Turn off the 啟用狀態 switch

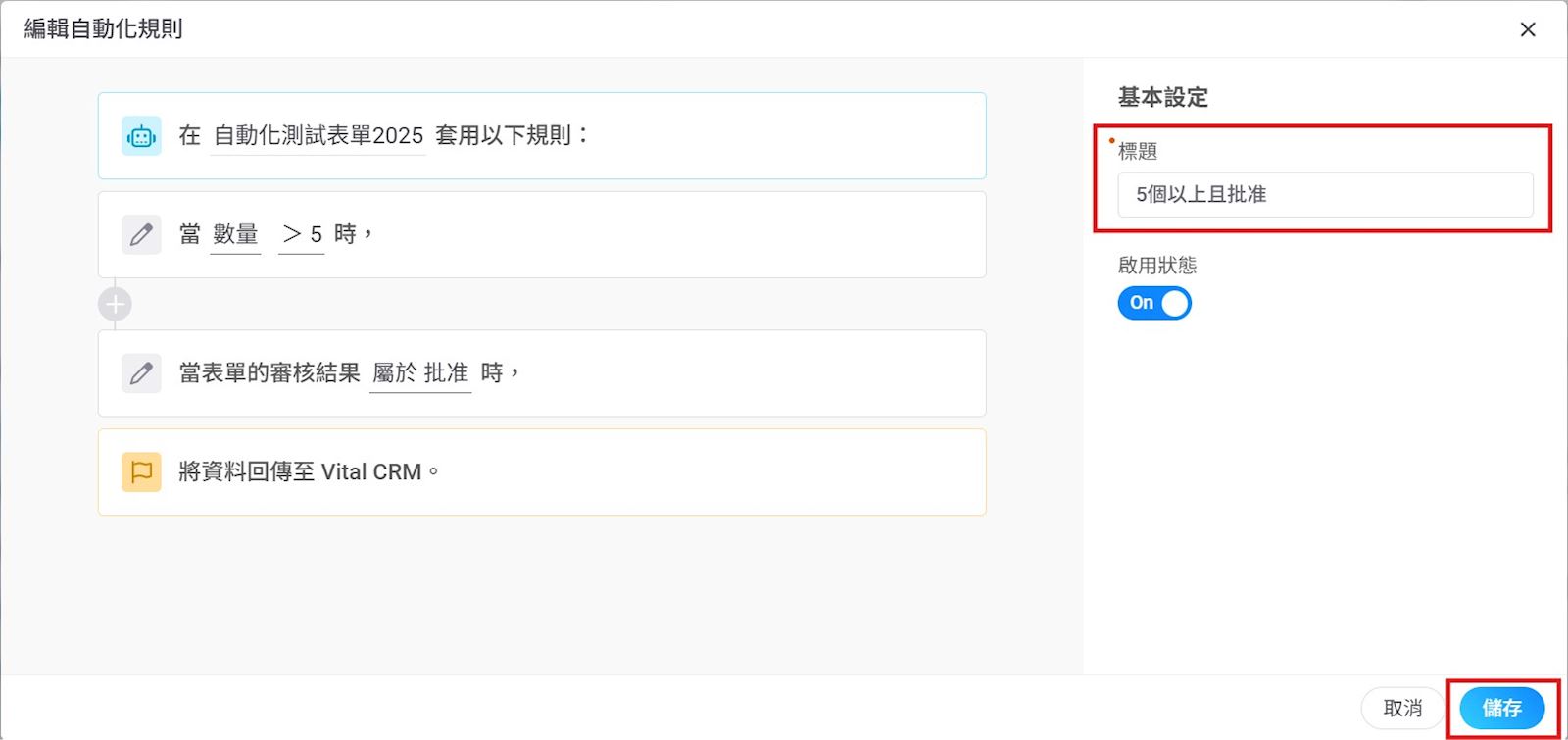[x=1153, y=303]
